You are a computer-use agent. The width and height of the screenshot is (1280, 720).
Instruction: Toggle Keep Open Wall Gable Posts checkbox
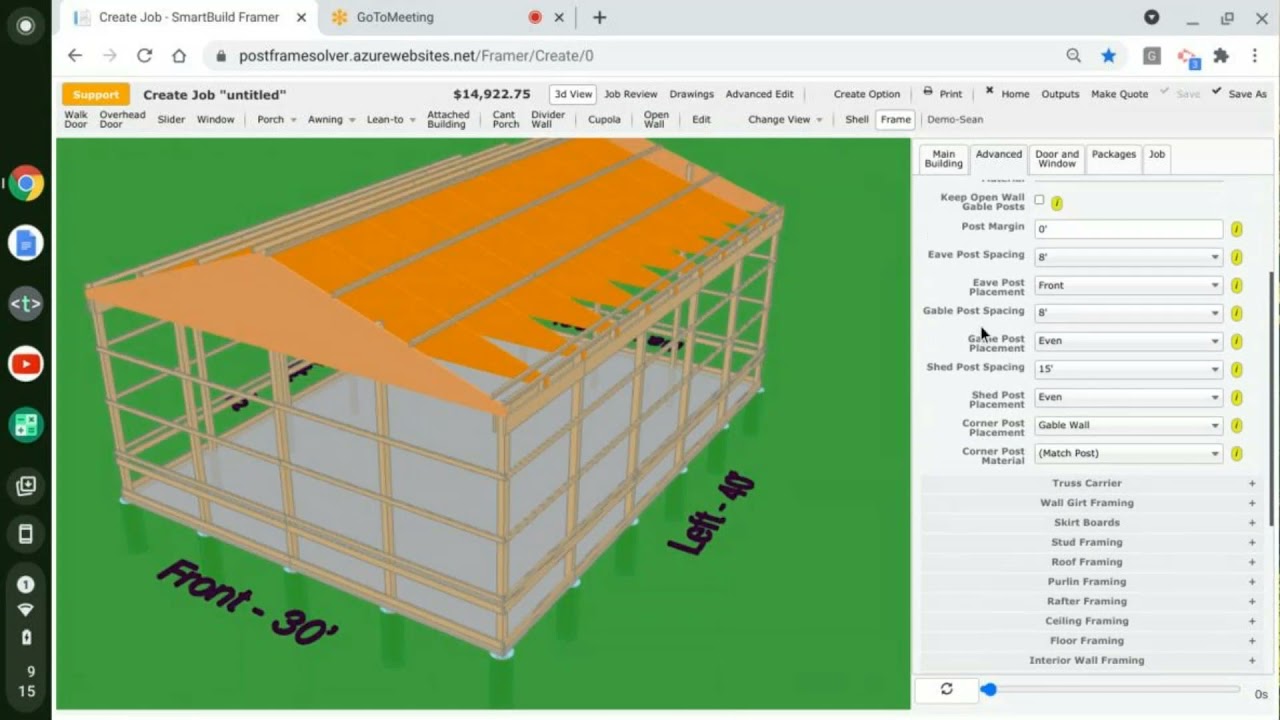(1039, 200)
